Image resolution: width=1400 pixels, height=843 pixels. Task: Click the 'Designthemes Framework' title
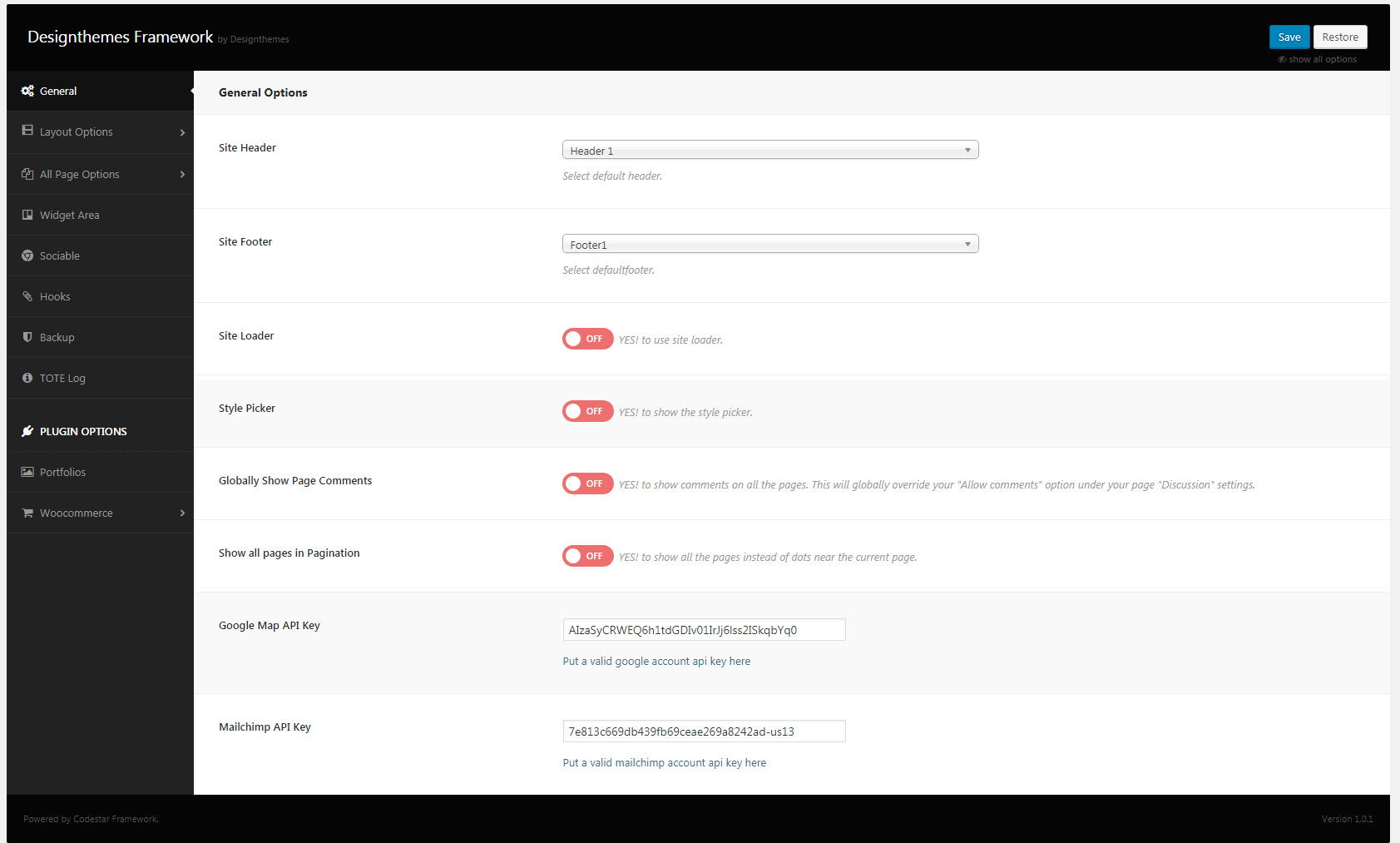pos(121,37)
